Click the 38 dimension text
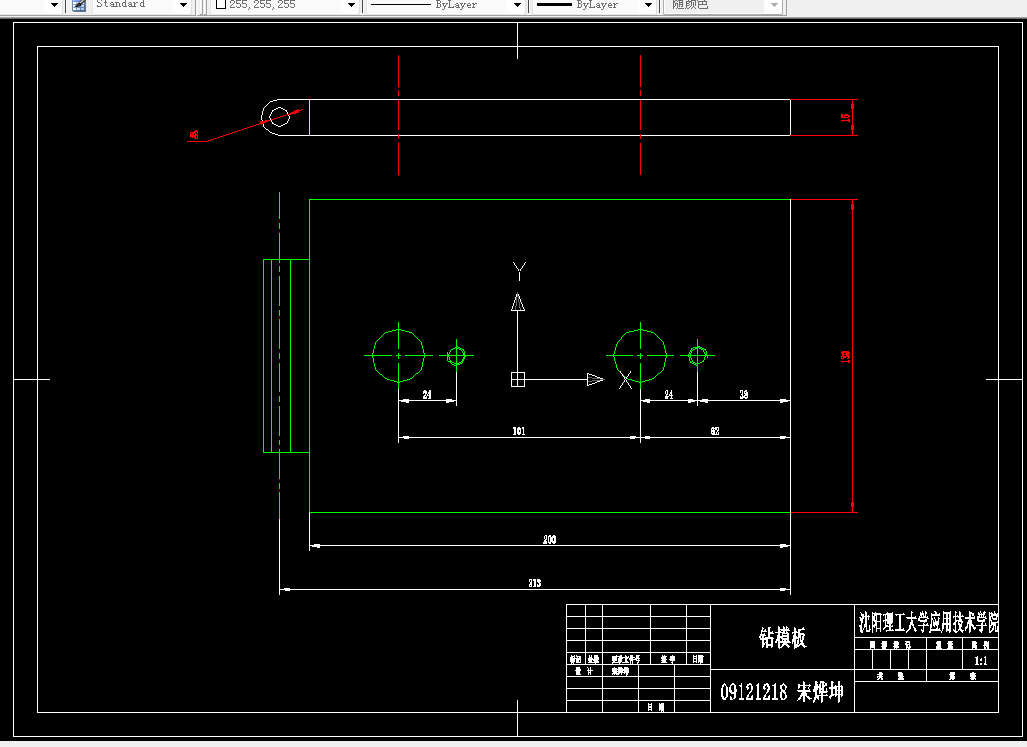1027x747 pixels. (743, 394)
